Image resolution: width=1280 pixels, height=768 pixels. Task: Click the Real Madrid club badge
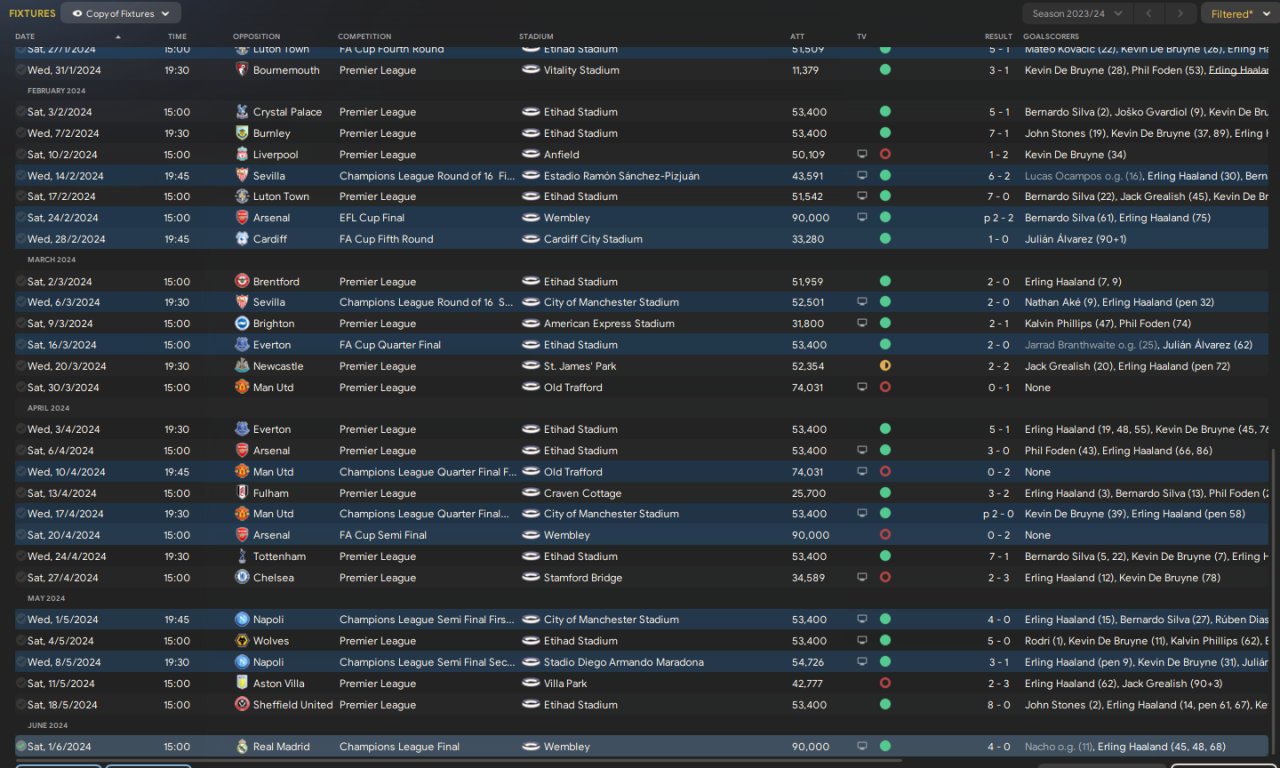241,747
